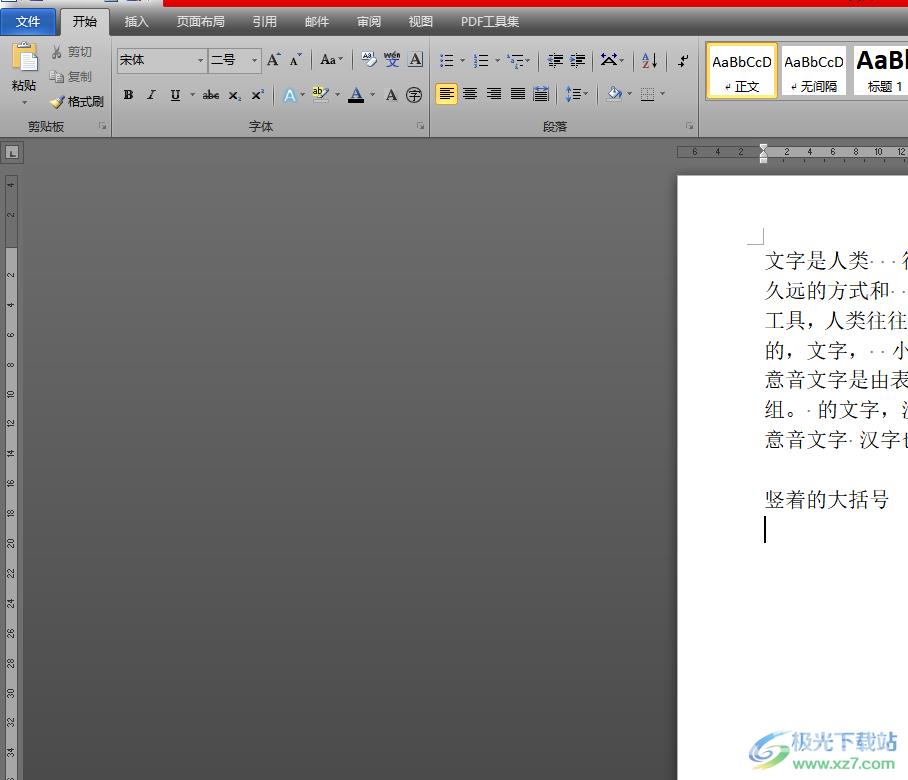The width and height of the screenshot is (908, 780).
Task: Toggle character shading A icon
Action: click(391, 95)
